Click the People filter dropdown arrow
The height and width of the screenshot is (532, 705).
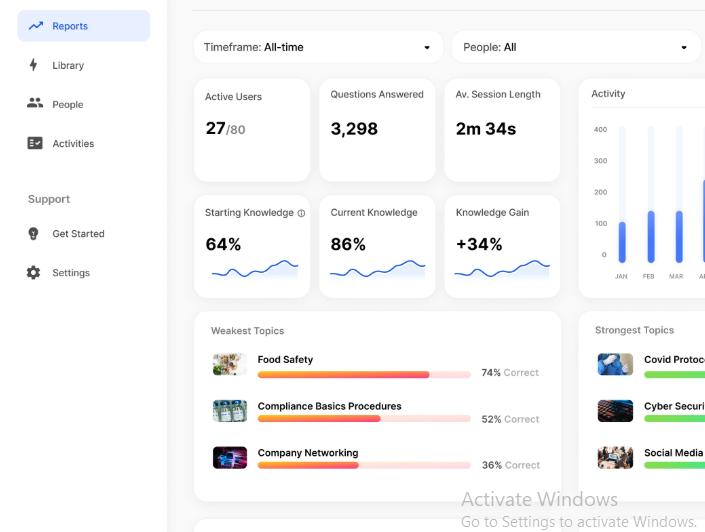[684, 47]
